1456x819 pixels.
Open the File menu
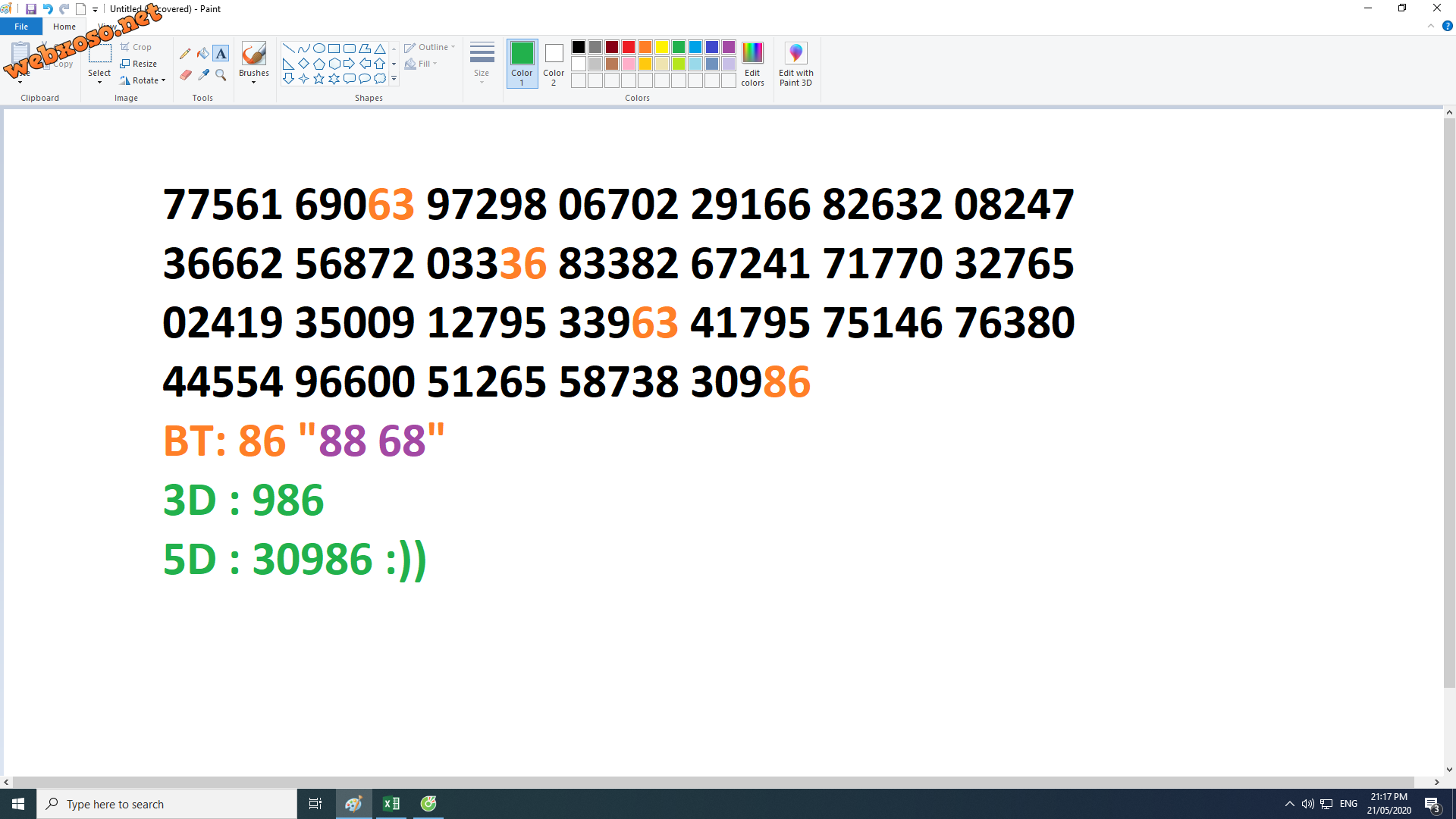pos(21,27)
